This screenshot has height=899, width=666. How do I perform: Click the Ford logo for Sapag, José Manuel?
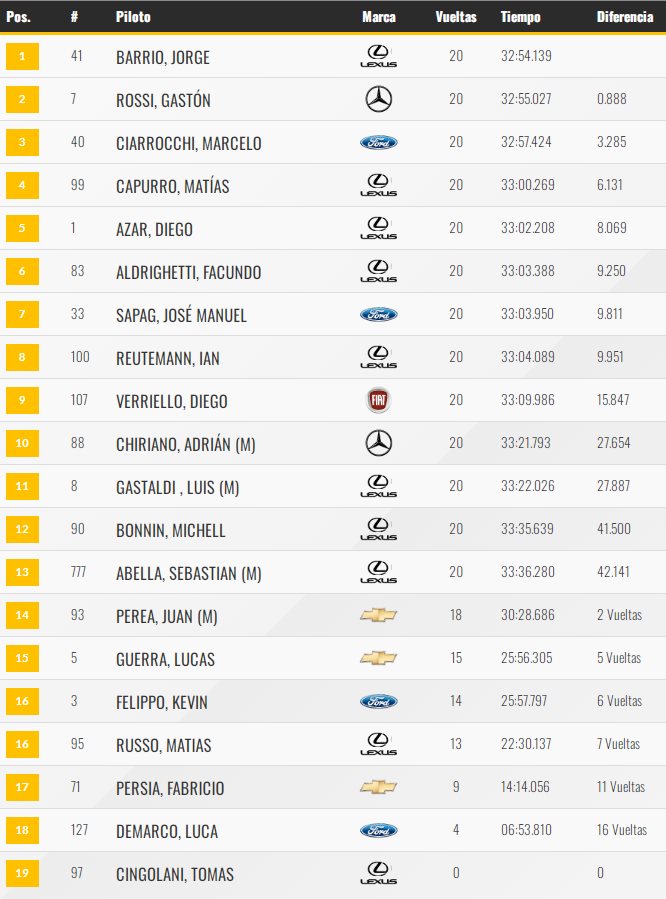[378, 314]
